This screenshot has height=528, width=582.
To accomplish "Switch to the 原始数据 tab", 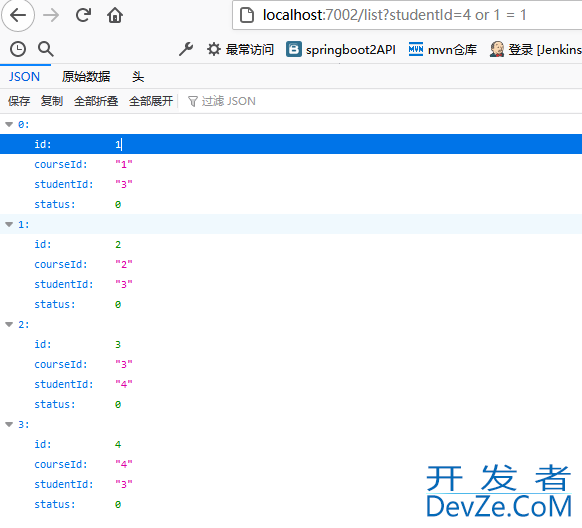I will click(x=86, y=77).
